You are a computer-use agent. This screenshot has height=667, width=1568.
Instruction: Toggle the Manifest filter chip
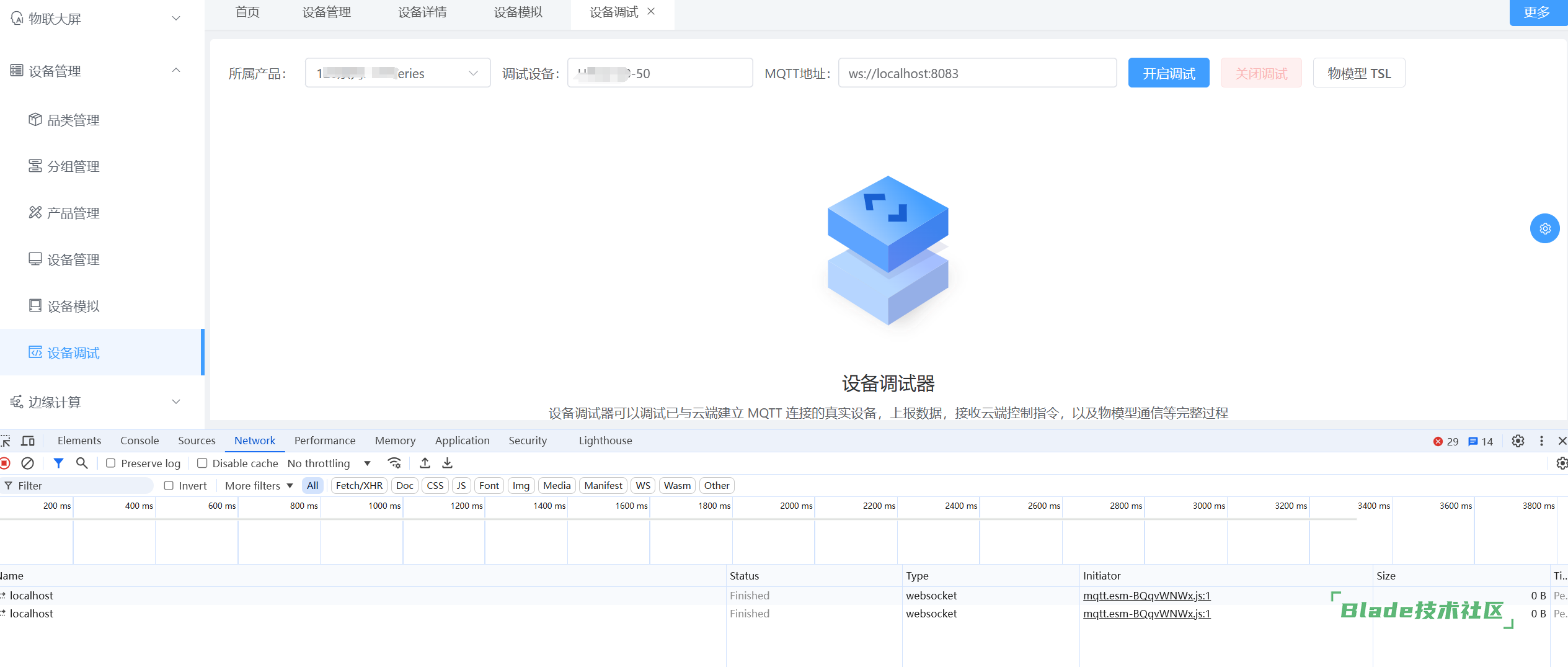[603, 485]
